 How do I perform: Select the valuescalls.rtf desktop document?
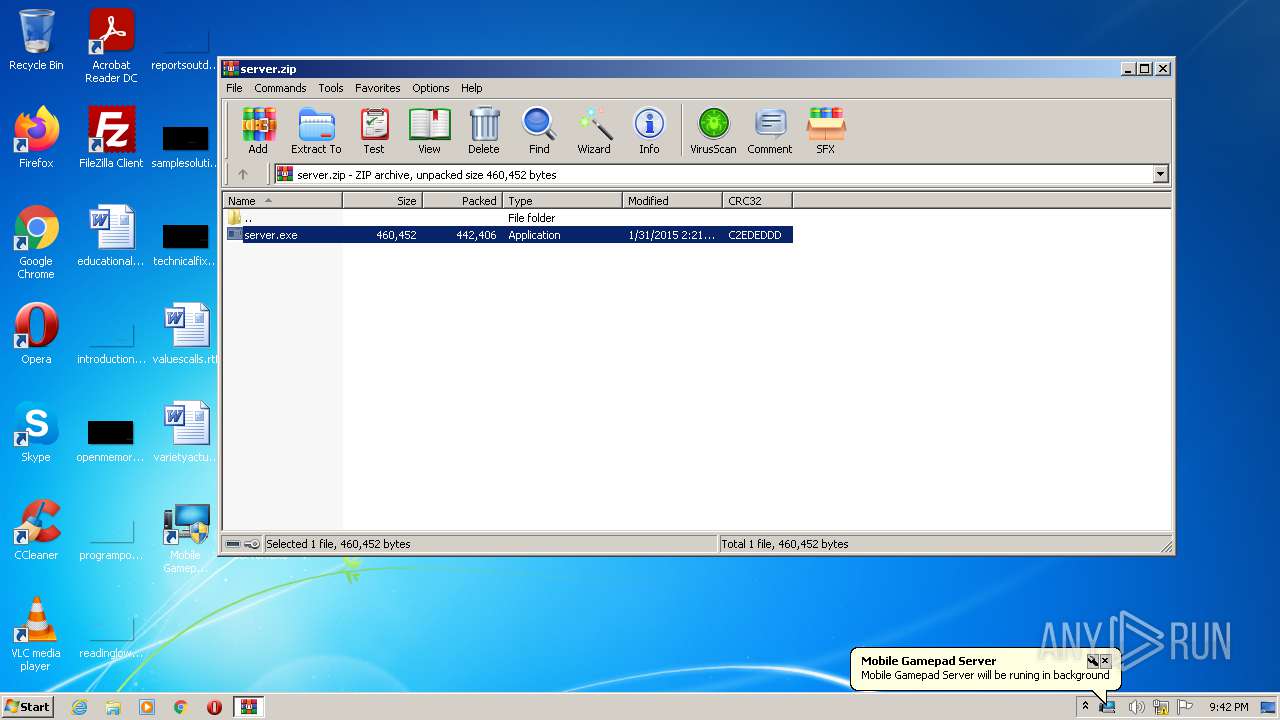point(186,334)
